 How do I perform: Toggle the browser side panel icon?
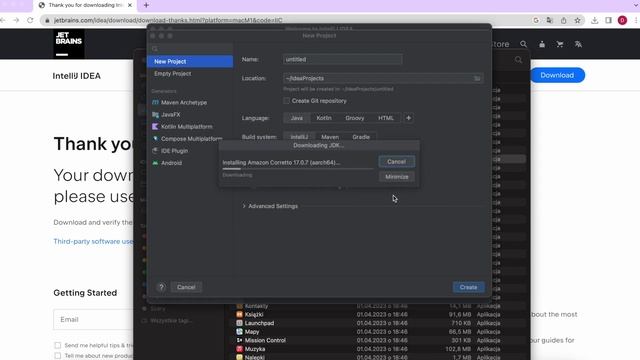pyautogui.click(x=608, y=20)
